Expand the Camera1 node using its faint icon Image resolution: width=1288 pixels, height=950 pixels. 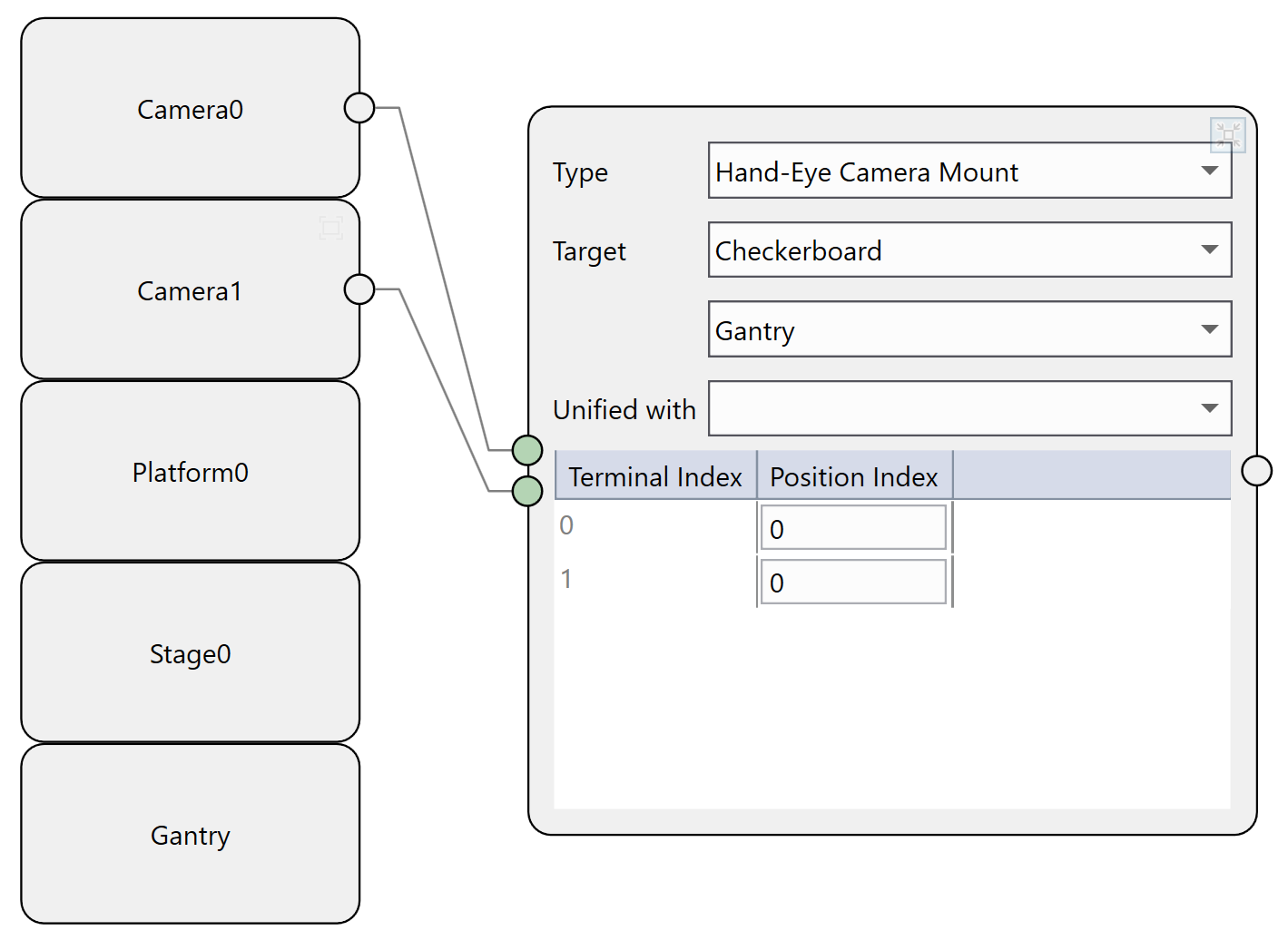[331, 227]
